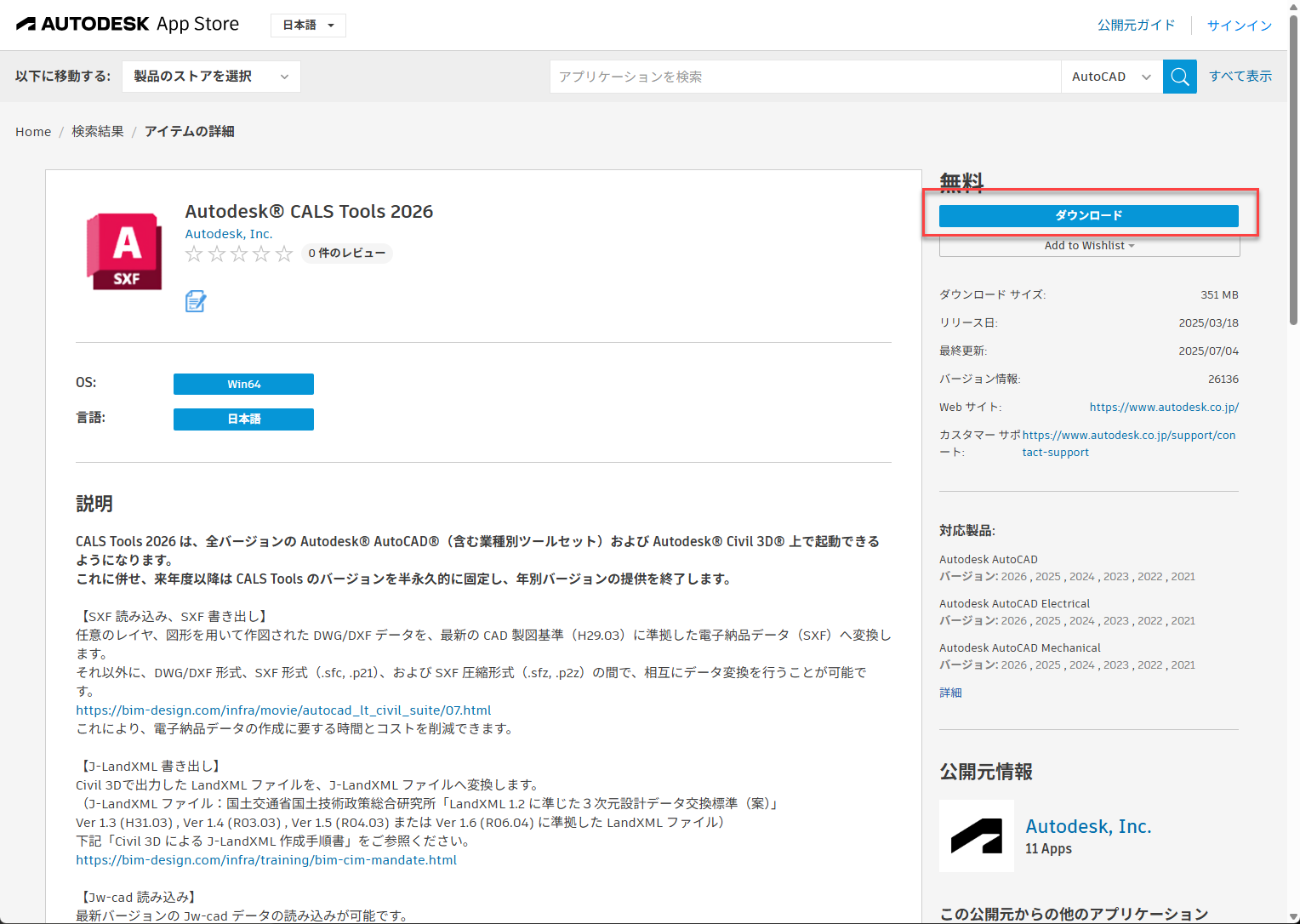The image size is (1300, 924).
Task: Click the 詳細 link under compatible products
Action: point(950,693)
